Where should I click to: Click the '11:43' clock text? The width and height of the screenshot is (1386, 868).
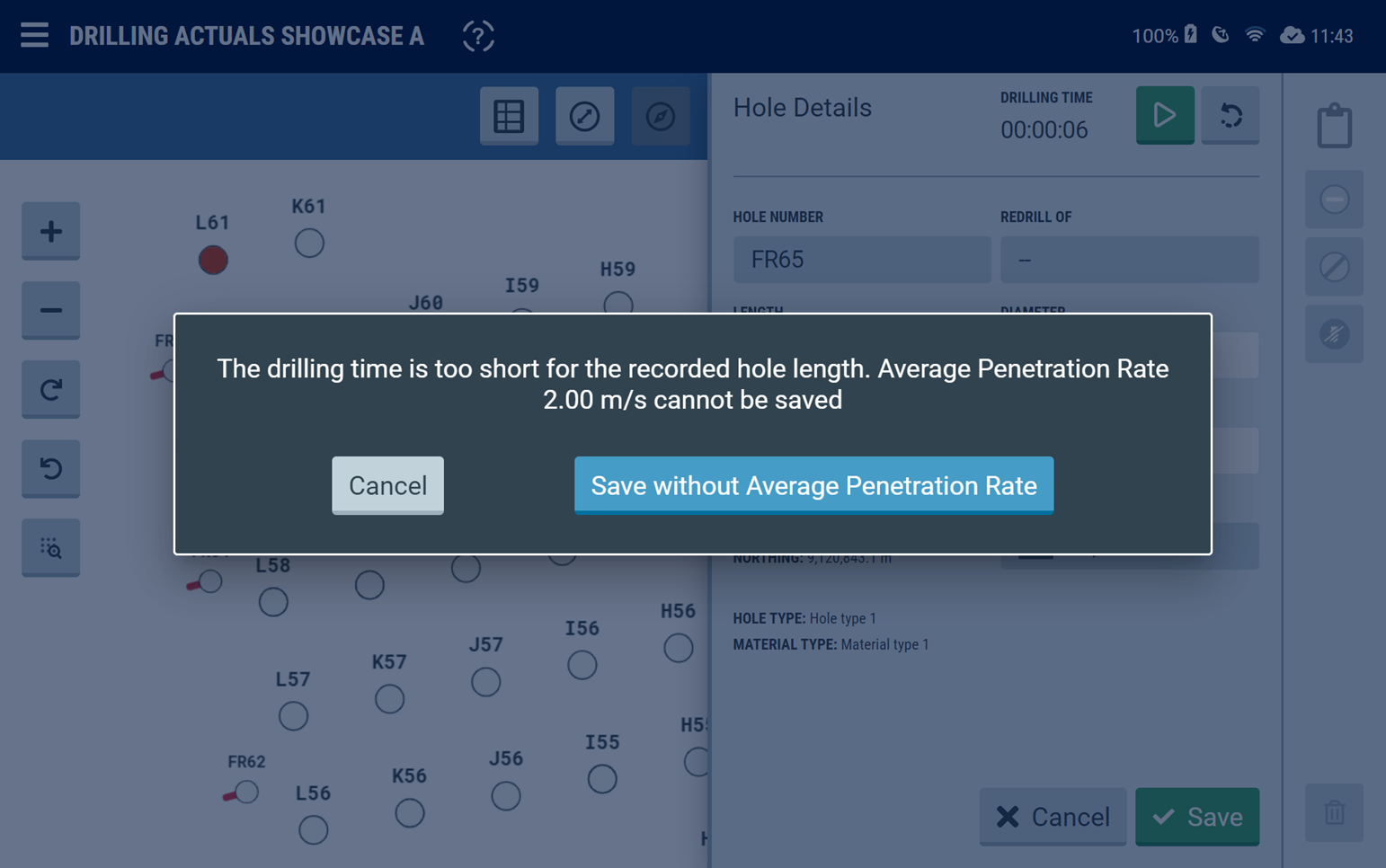1331,36
